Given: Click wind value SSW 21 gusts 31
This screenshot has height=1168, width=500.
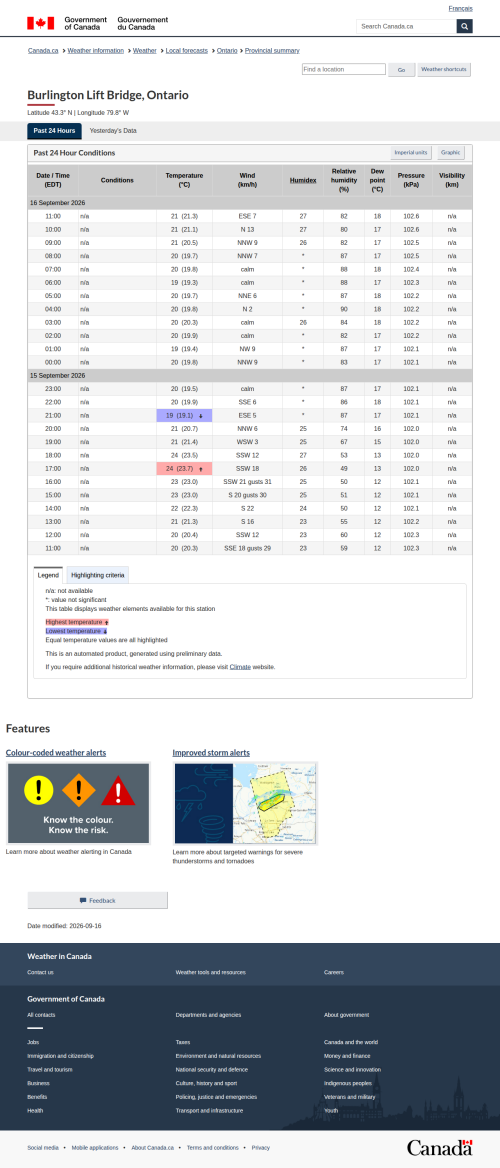Looking at the screenshot, I should [x=247, y=482].
